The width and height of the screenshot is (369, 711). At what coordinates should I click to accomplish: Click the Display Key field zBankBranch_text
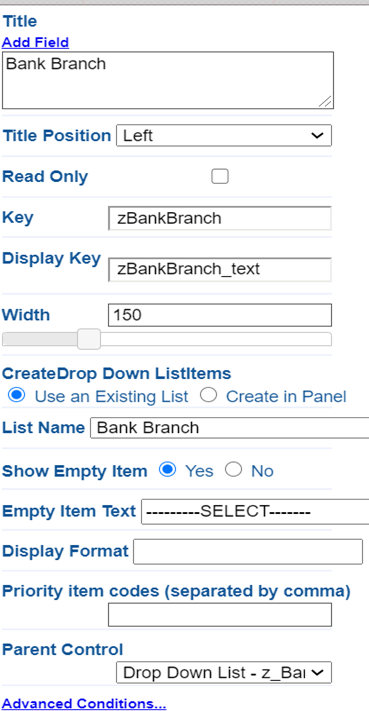click(x=220, y=269)
